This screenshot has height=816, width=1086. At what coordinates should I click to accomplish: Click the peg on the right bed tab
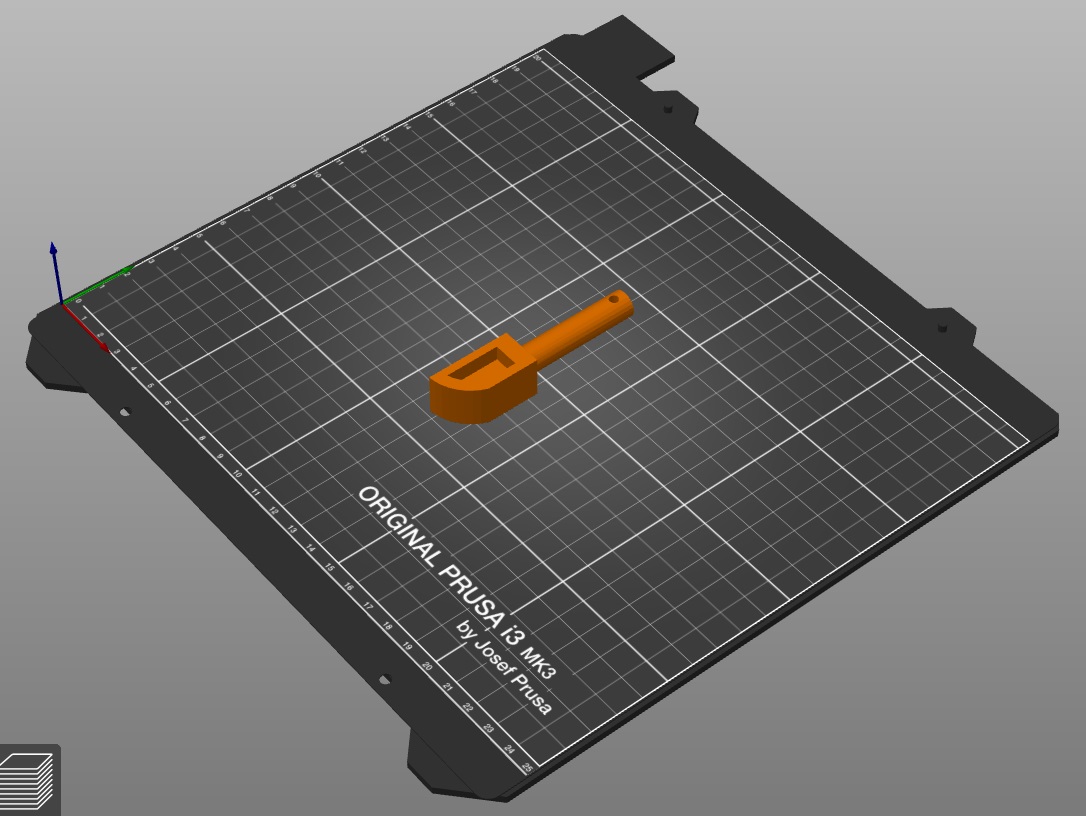tap(942, 327)
